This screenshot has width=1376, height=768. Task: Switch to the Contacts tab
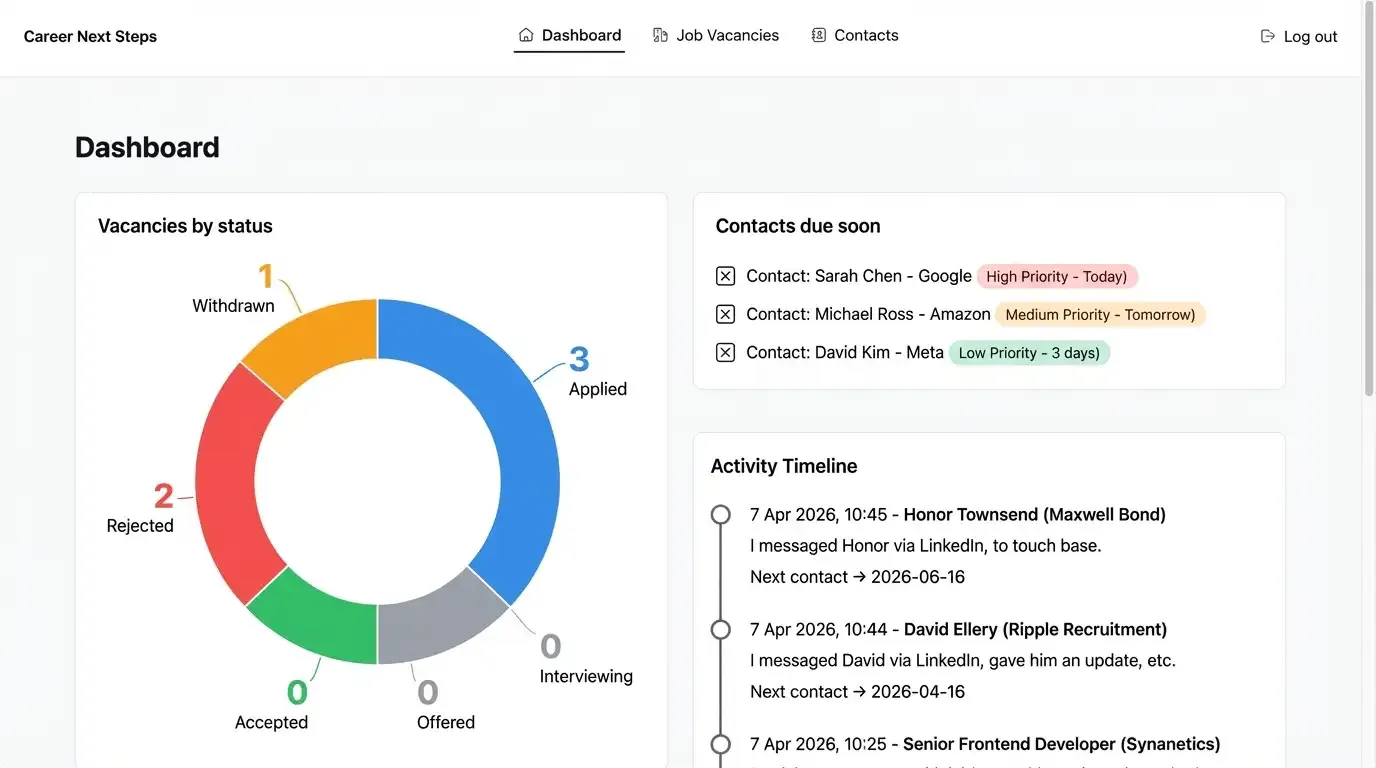coord(866,36)
